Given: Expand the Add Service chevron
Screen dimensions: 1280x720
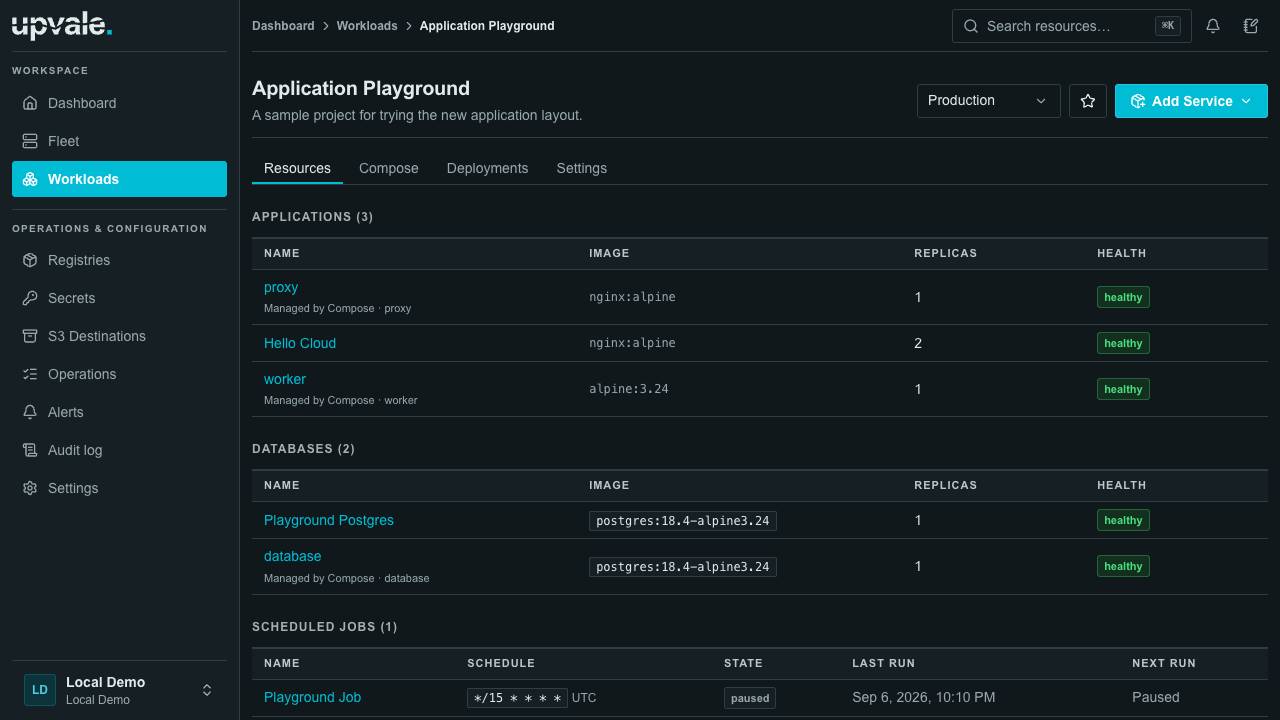Looking at the screenshot, I should point(1246,101).
